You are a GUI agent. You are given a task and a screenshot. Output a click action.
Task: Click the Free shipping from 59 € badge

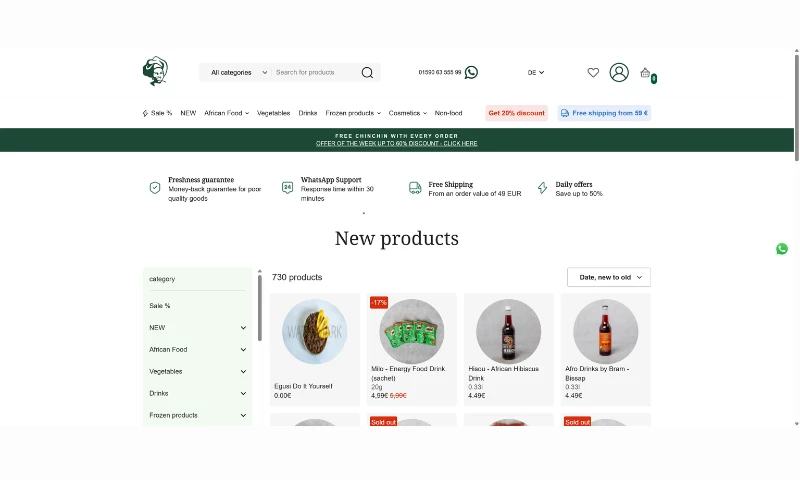(604, 113)
